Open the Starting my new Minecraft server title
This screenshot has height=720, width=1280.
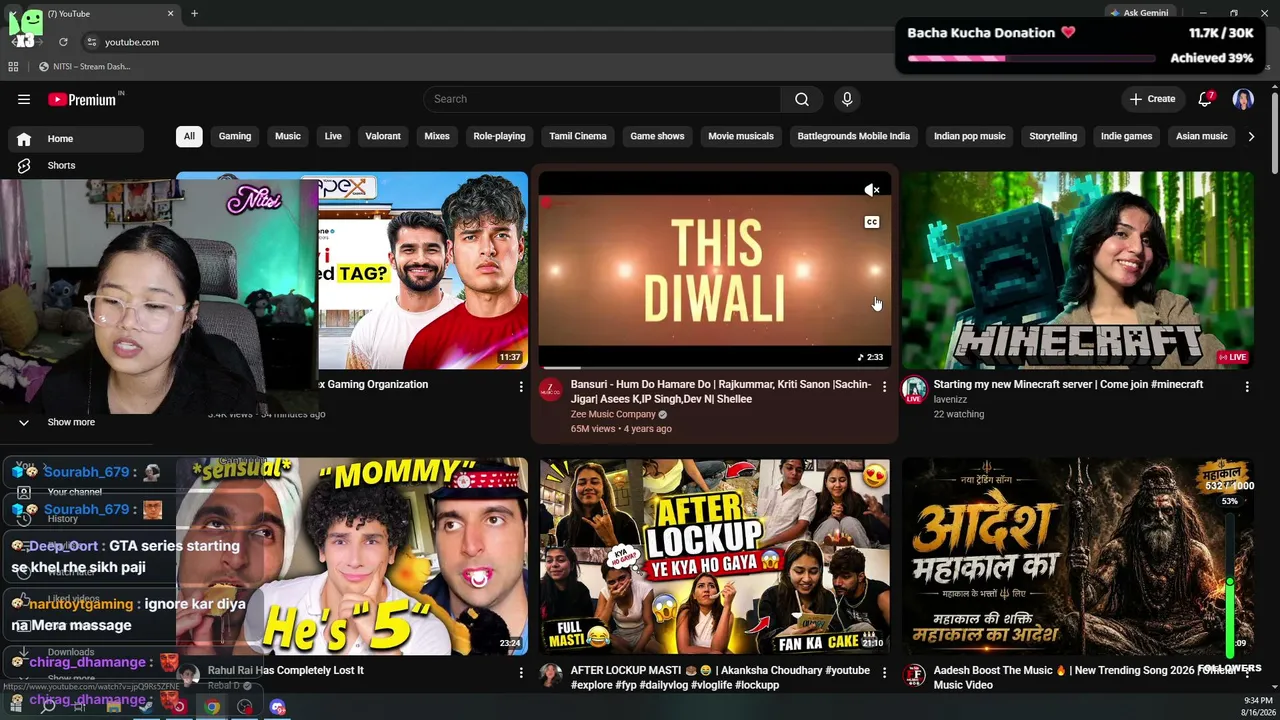pos(1068,384)
